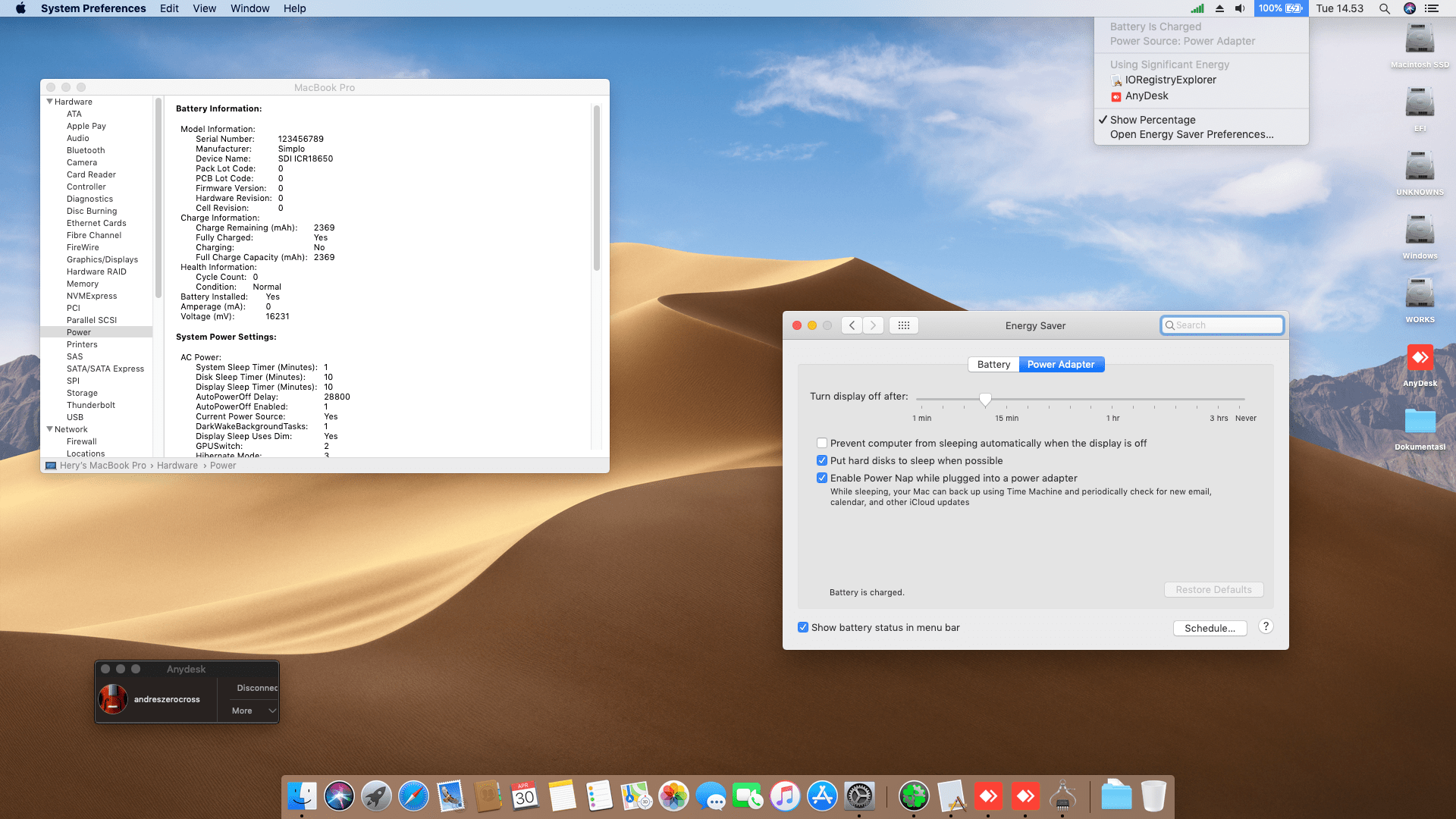The height and width of the screenshot is (819, 1456).
Task: Click sidebar scrollbar in MacBook Pro window
Action: pyautogui.click(x=158, y=199)
